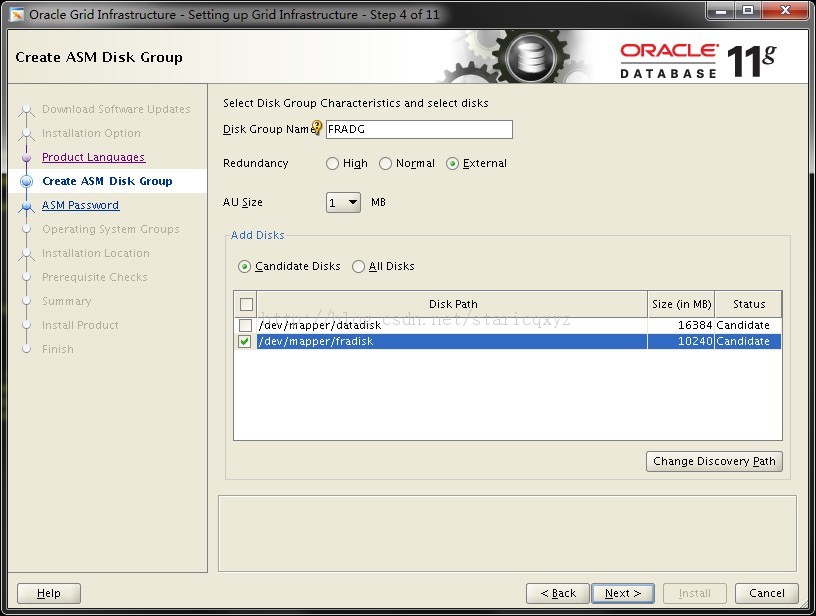The width and height of the screenshot is (816, 616).
Task: Click the Back button
Action: pyautogui.click(x=557, y=593)
